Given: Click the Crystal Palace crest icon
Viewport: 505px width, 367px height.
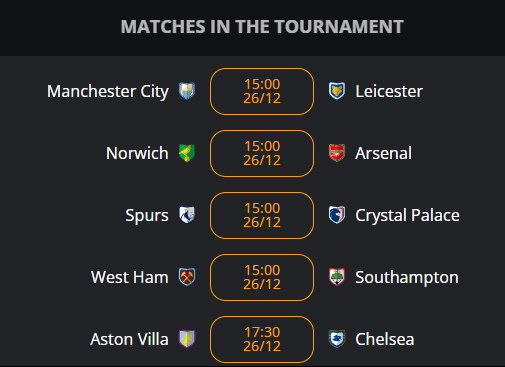Looking at the screenshot, I should (337, 215).
